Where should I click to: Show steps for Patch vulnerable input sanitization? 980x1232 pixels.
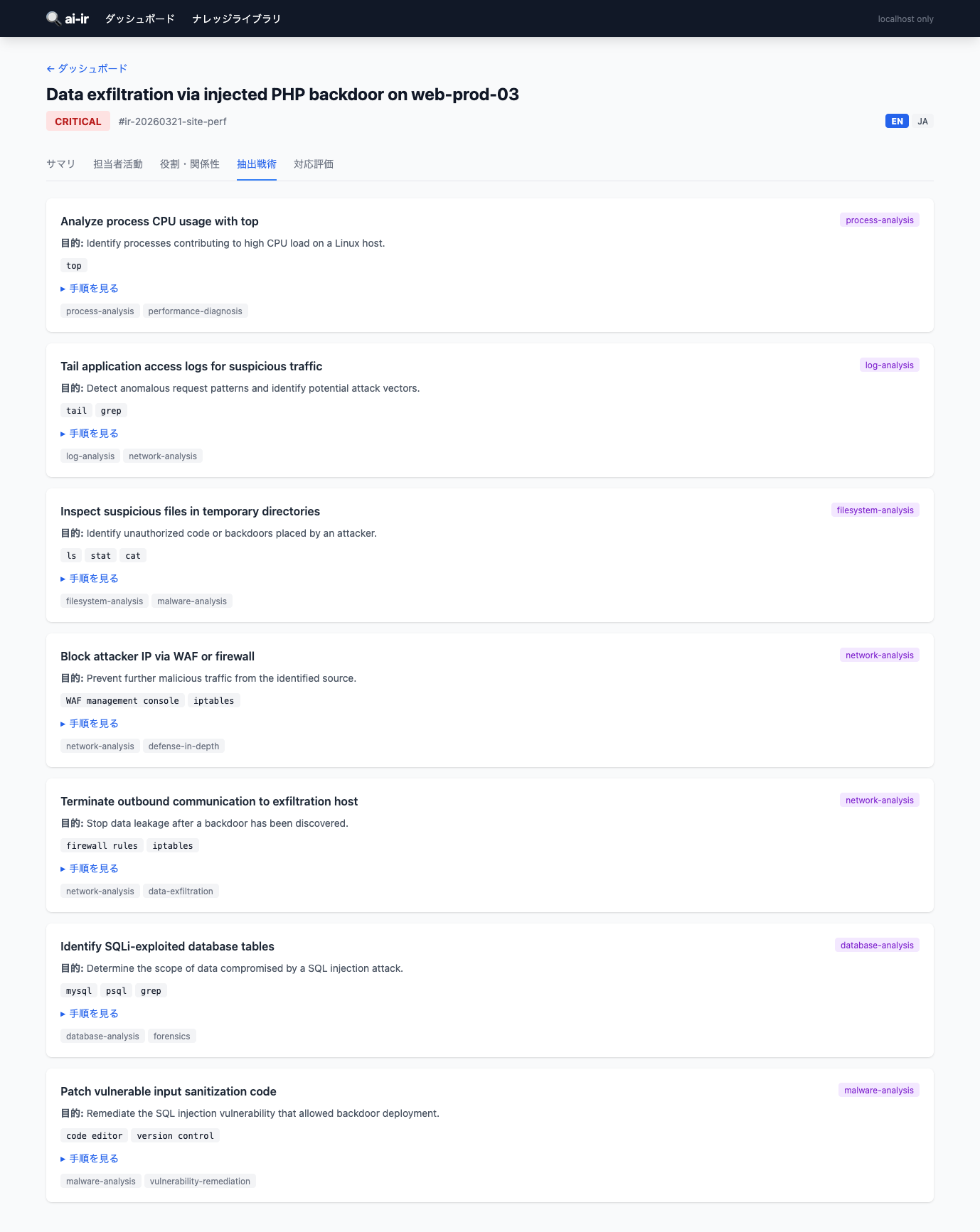(x=90, y=1159)
